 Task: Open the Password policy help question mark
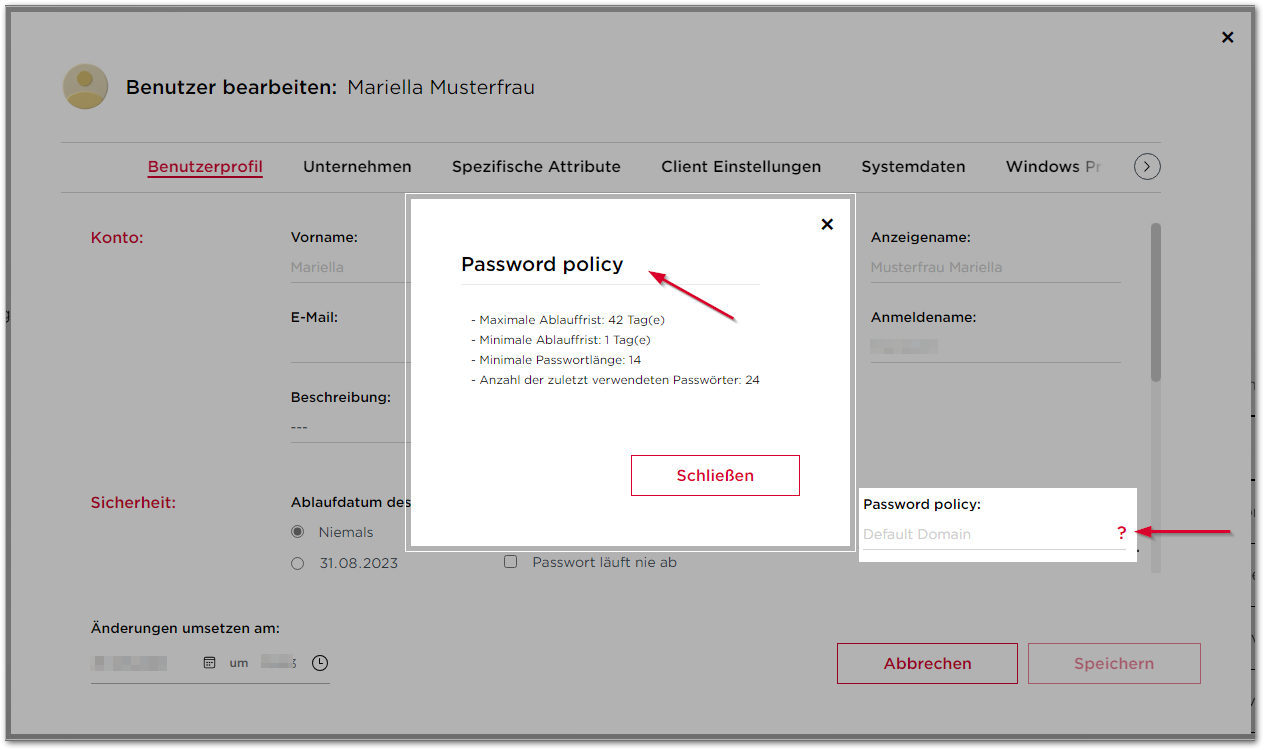[x=1122, y=534]
